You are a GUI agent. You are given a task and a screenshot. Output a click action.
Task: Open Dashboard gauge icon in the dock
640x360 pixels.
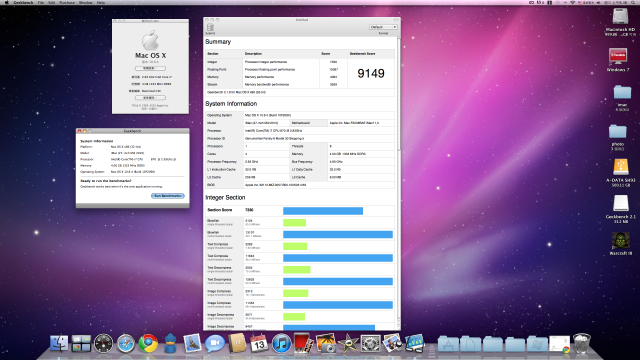tap(103, 343)
